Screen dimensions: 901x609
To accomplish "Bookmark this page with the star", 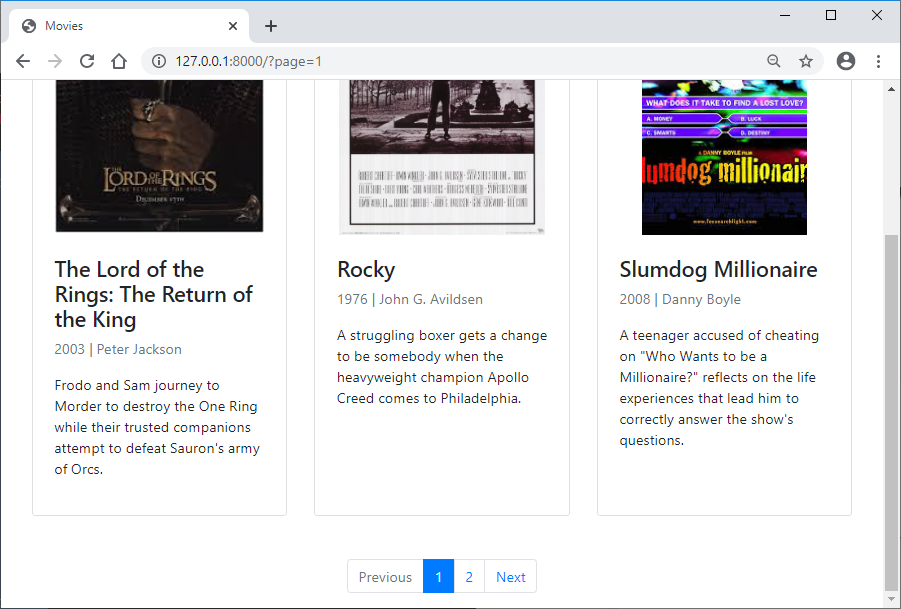I will click(x=806, y=61).
